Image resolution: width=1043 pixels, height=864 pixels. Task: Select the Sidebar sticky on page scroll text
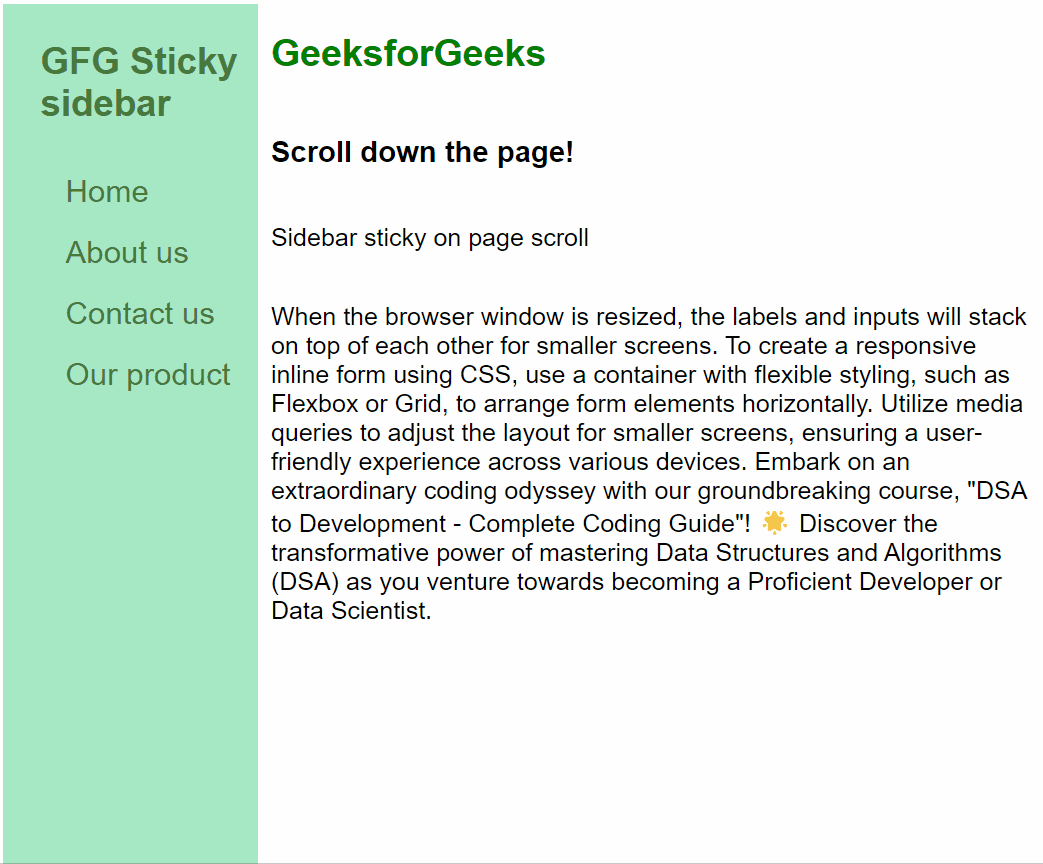(x=430, y=238)
